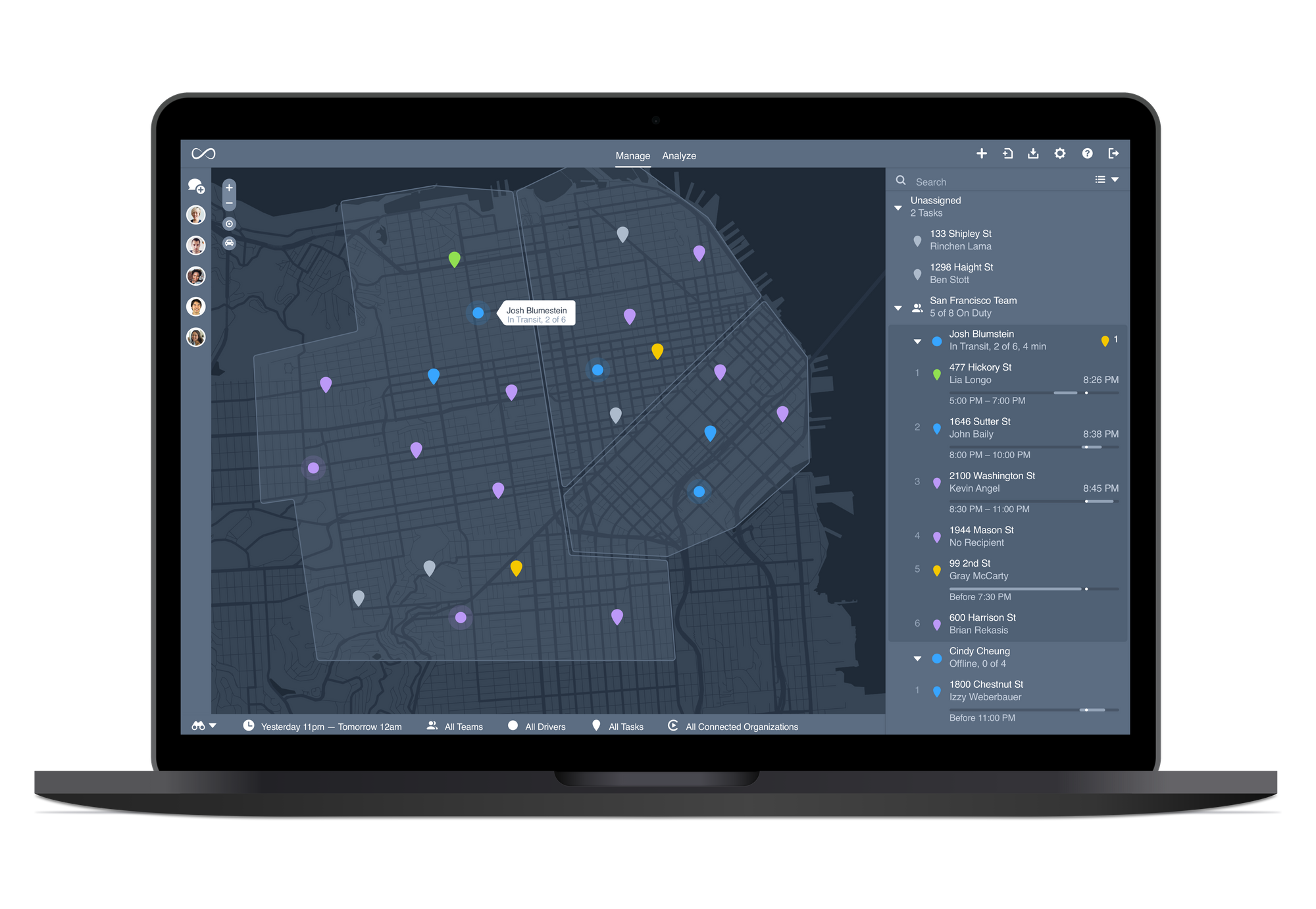Click the zoom in button on map
The height and width of the screenshot is (909, 1316).
tap(230, 188)
